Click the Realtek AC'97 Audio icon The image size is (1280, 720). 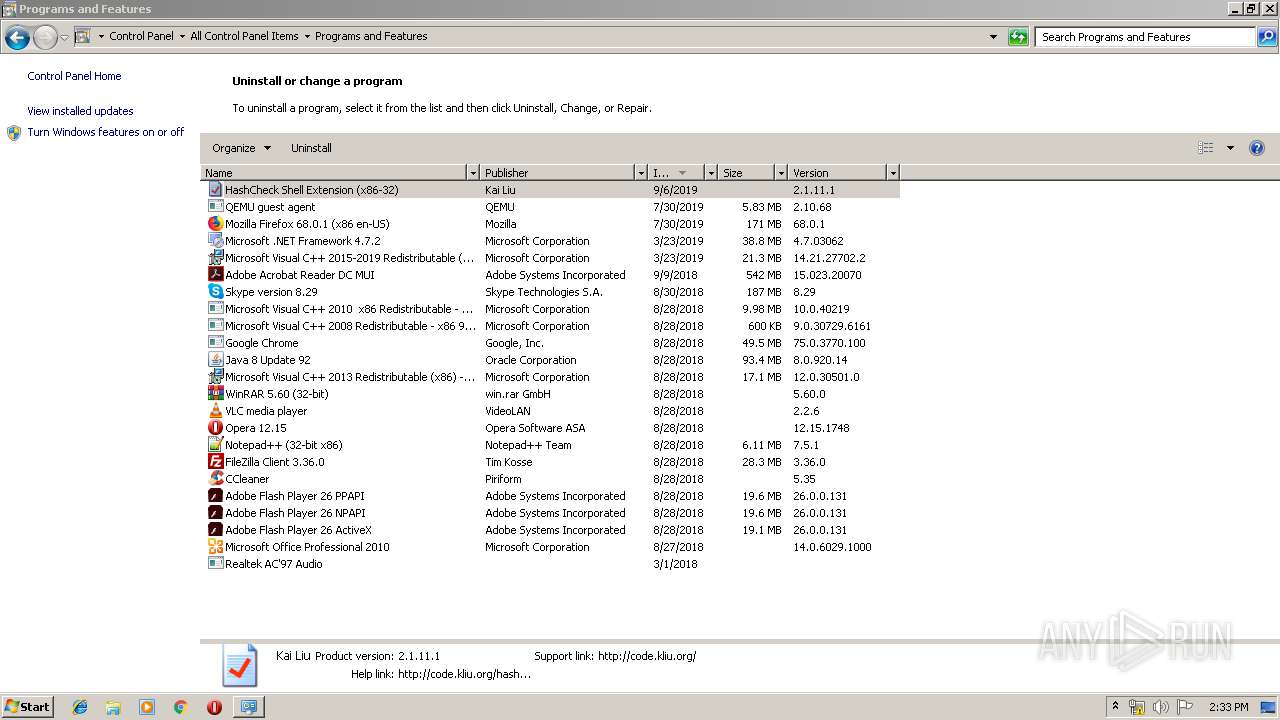pyautogui.click(x=215, y=563)
